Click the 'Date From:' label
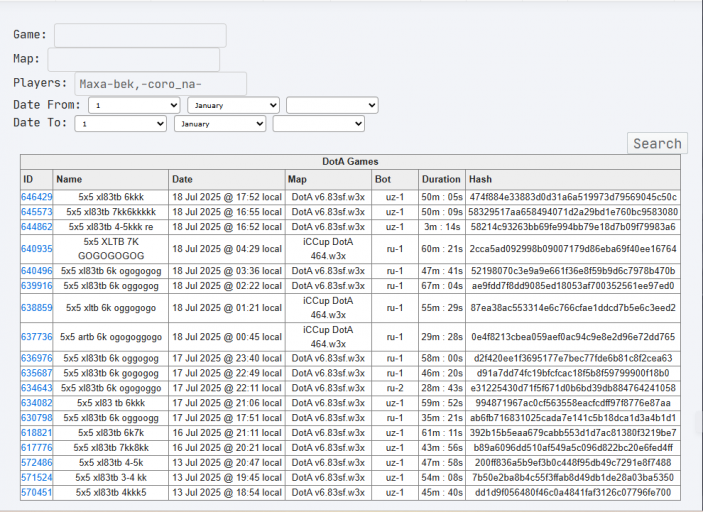703x512 pixels. click(x=47, y=105)
